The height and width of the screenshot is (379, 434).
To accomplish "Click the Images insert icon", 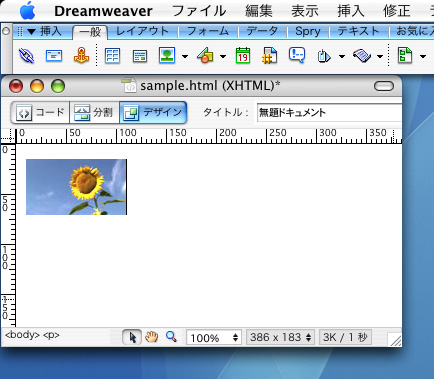I will pyautogui.click(x=167, y=55).
